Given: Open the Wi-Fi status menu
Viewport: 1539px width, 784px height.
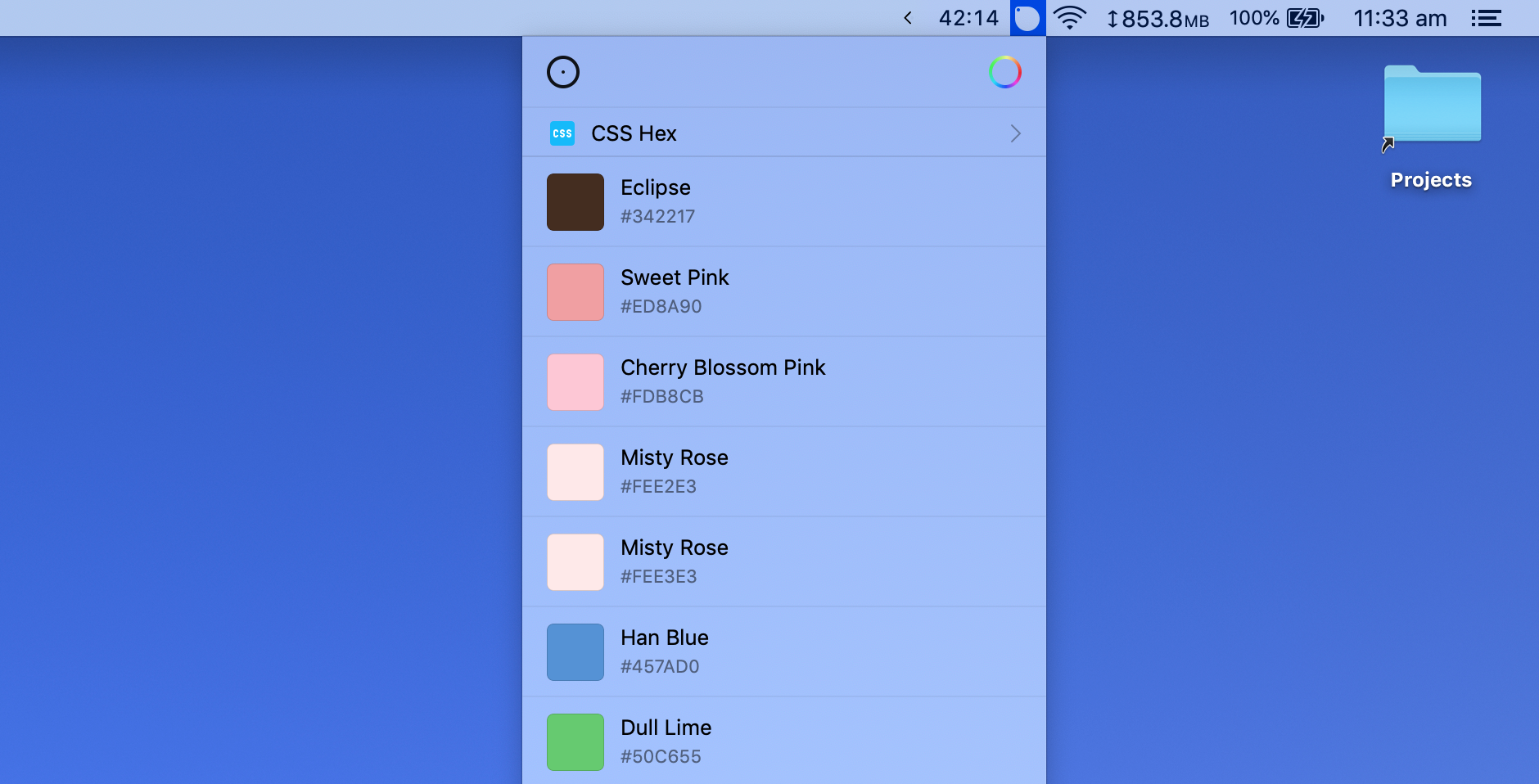Looking at the screenshot, I should [1069, 18].
